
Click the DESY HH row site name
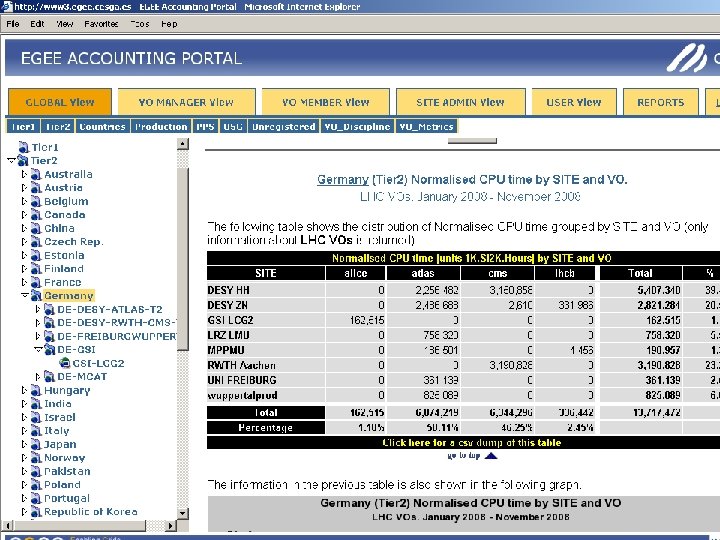pos(228,290)
